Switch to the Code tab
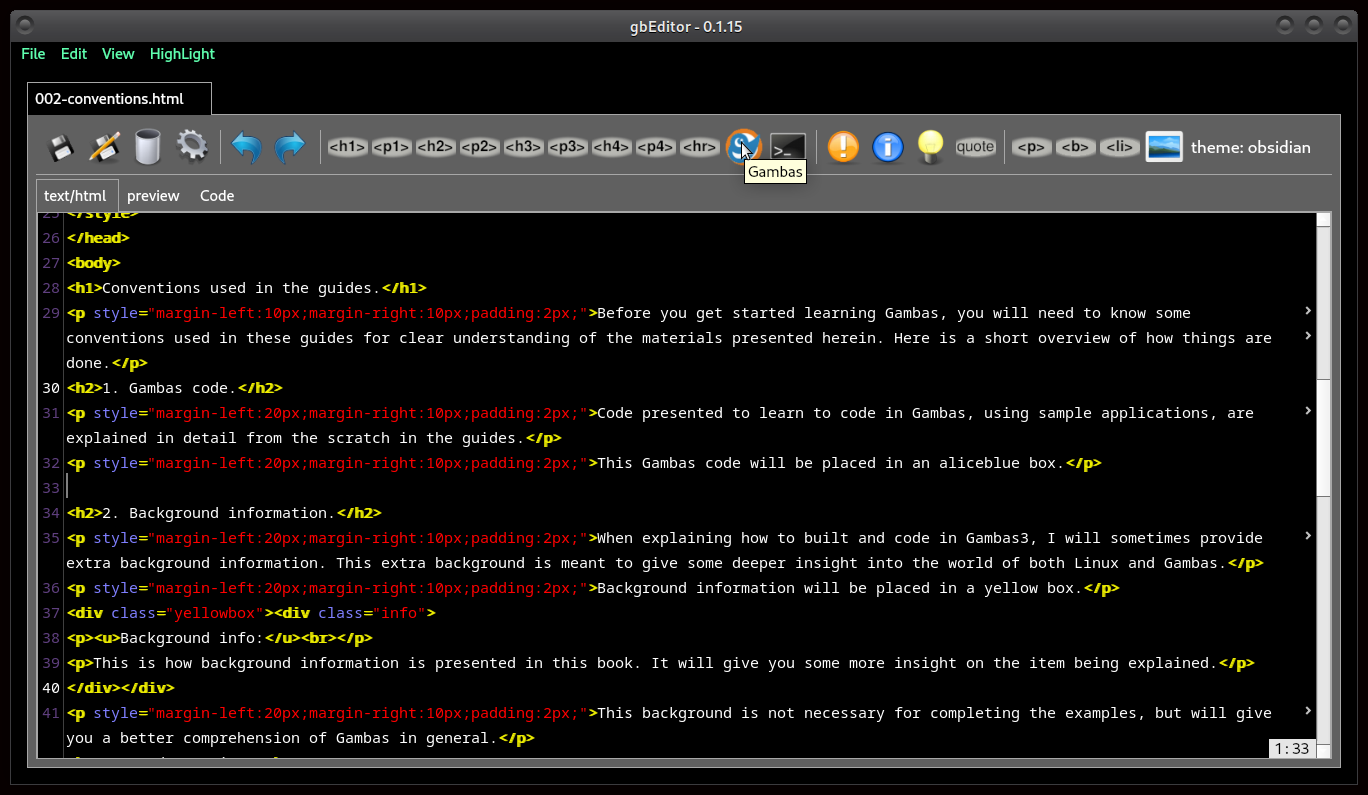Image resolution: width=1368 pixels, height=795 pixels. [217, 196]
